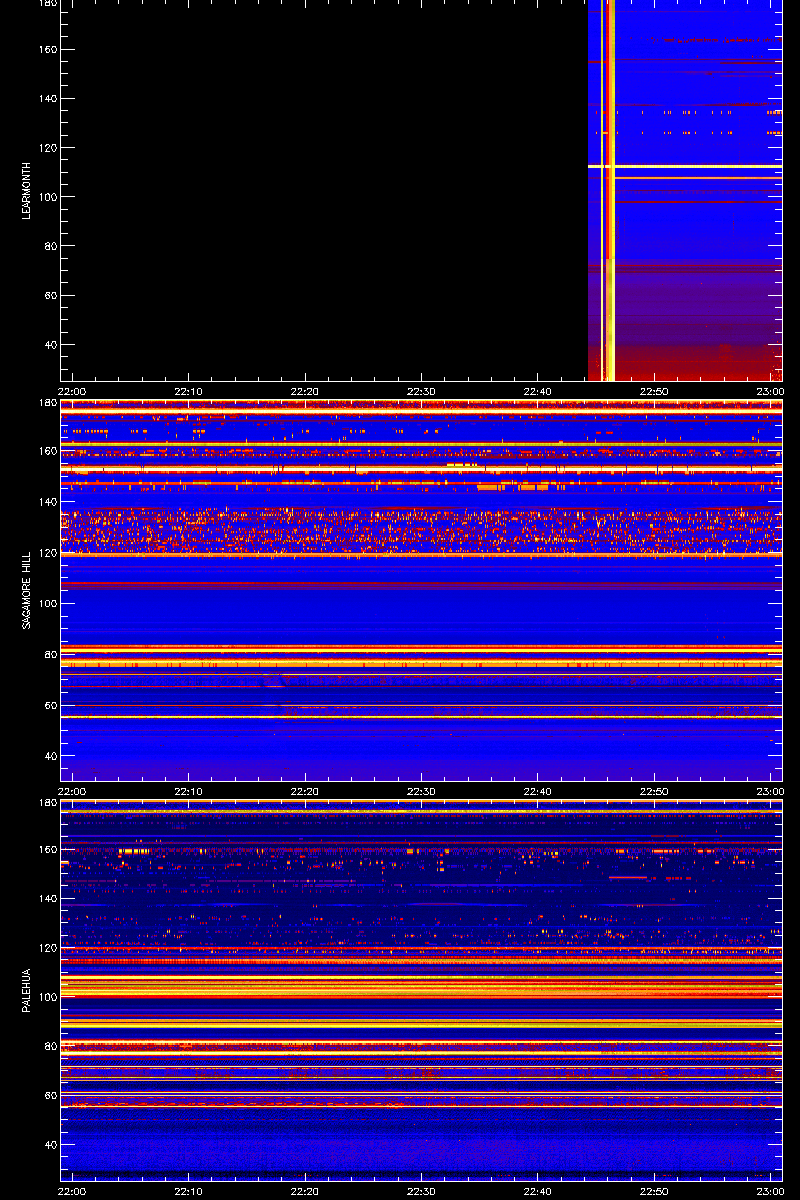Click 22:50 under the Learmonth panel
Viewport: 800px width, 1200px height.
654,391
